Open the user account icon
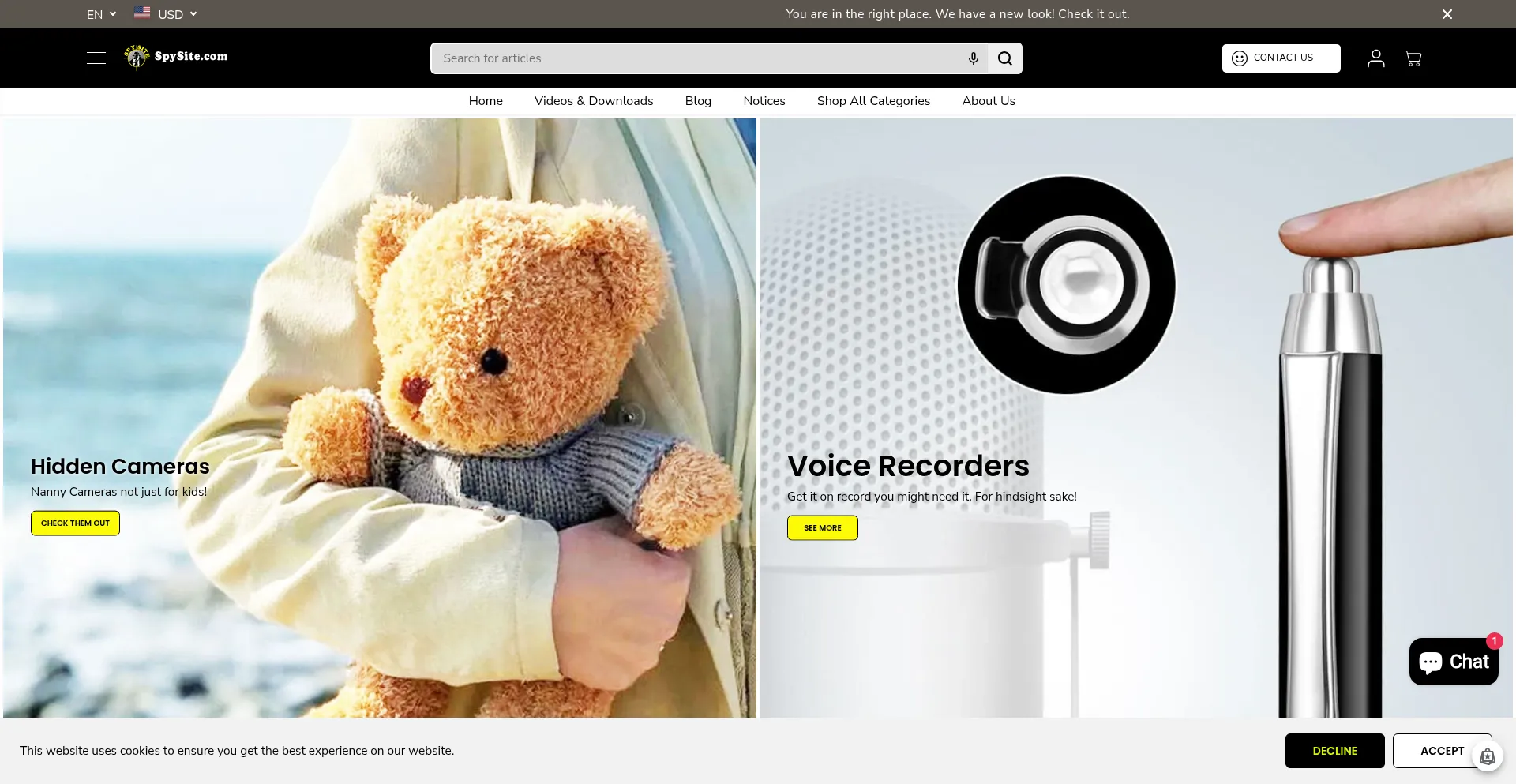Viewport: 1516px width, 784px height. (x=1375, y=58)
